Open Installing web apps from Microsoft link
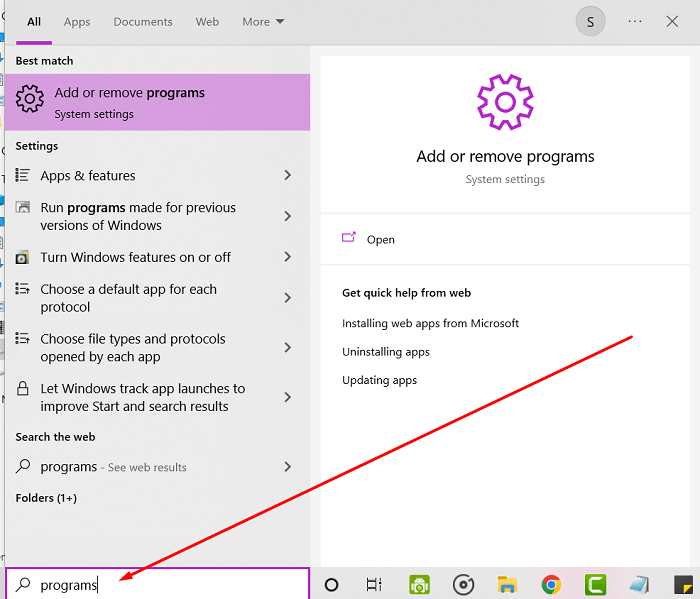Screen dimensions: 700x599 [430, 323]
